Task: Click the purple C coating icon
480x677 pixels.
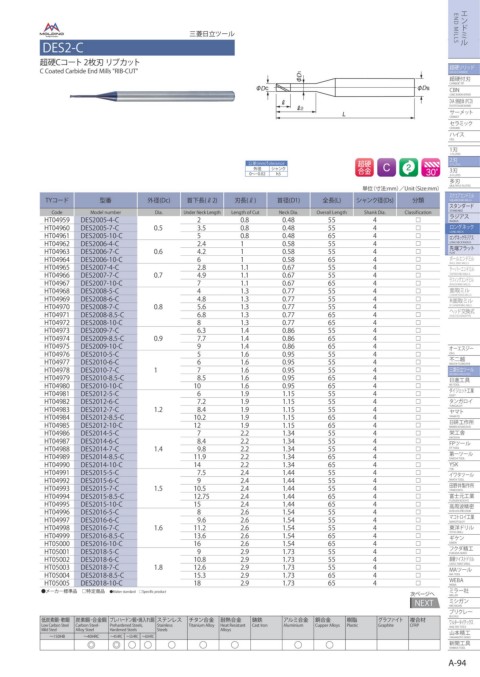Action: tap(386, 167)
